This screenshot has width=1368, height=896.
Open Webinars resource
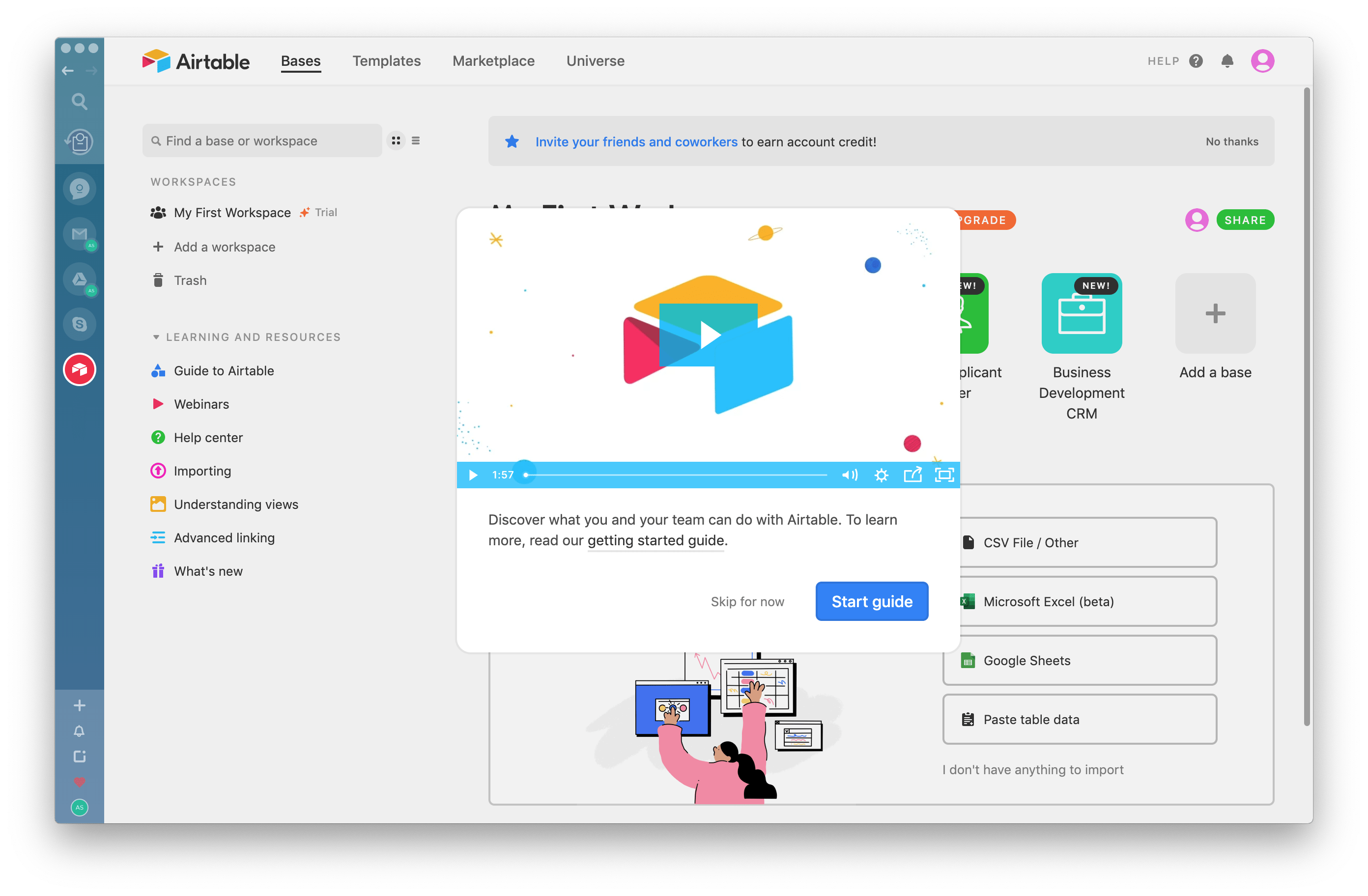[201, 404]
